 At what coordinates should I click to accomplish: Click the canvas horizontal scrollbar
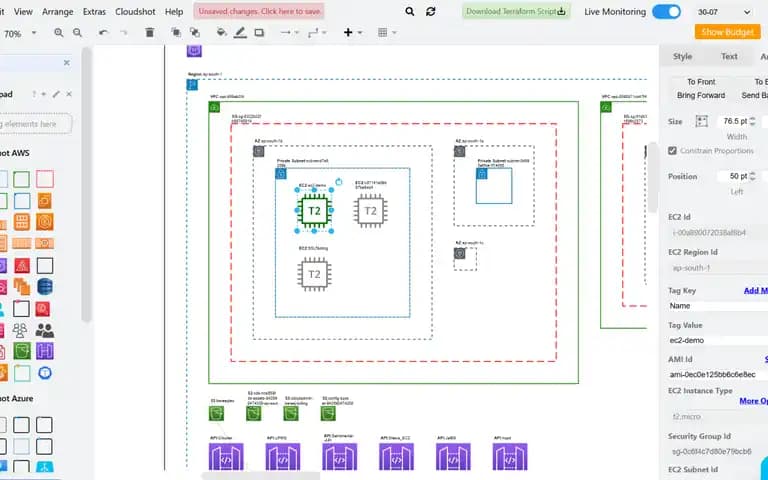pyautogui.click(x=261, y=476)
